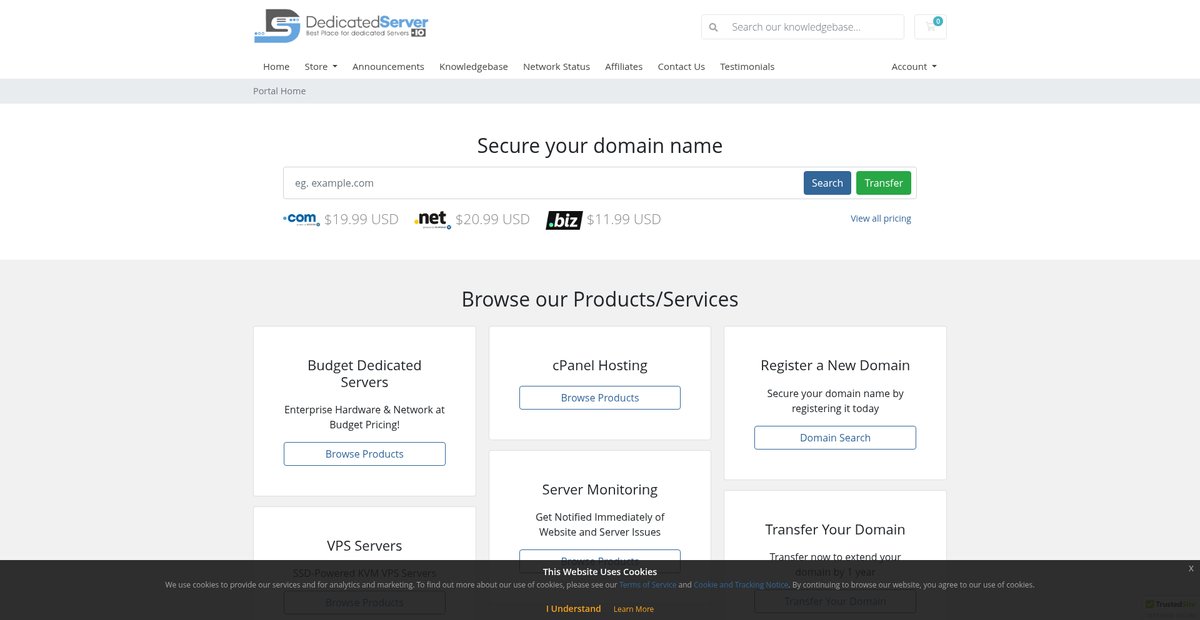1200x620 pixels.
Task: Click the blue Search button
Action: pos(827,183)
